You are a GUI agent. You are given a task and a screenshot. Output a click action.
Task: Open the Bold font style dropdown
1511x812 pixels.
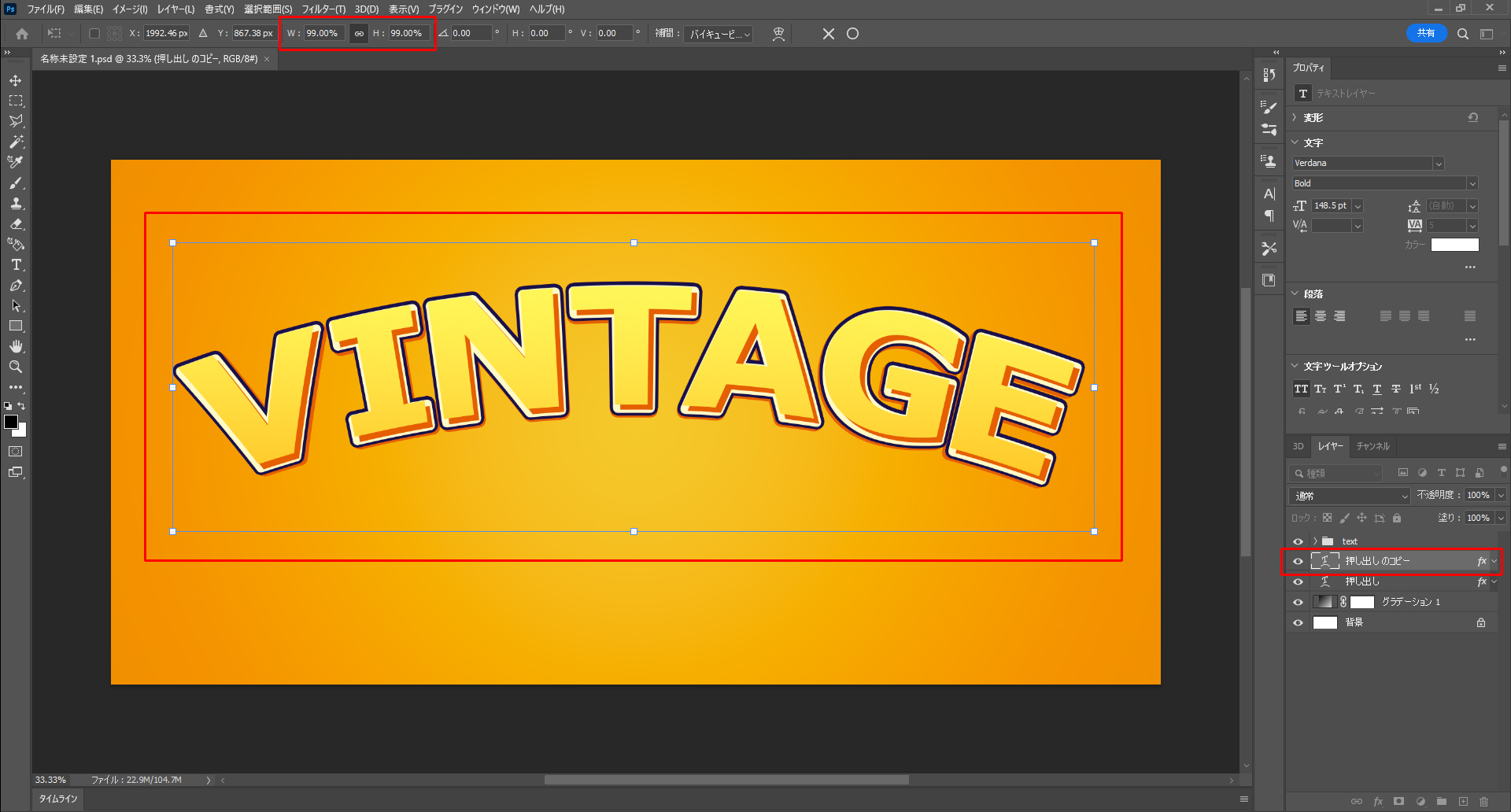[x=1472, y=183]
